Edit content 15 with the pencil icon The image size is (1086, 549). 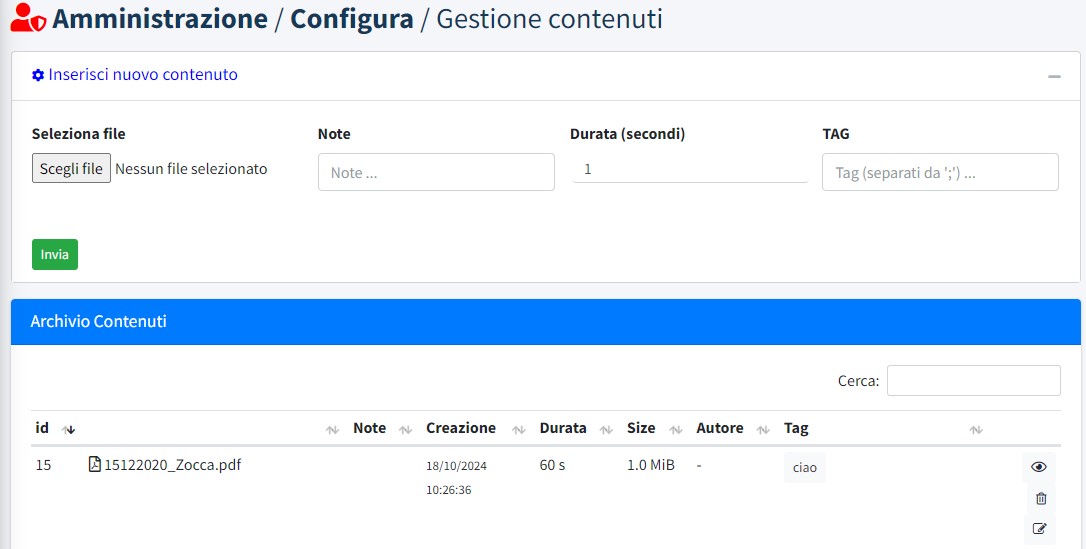(1040, 528)
